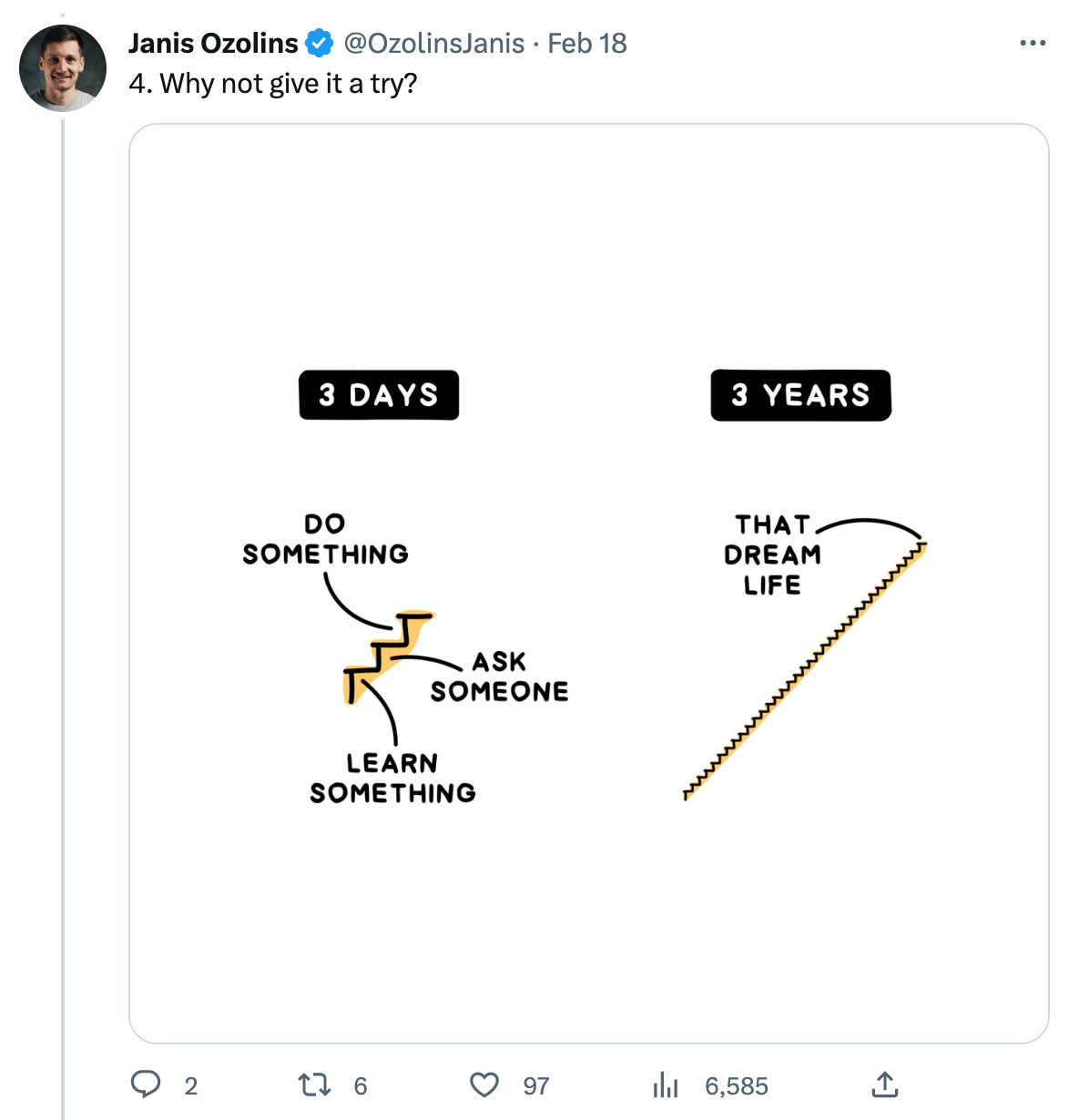The image size is (1069, 1120).
Task: Open the three-dot more options menu
Action: point(1033,43)
